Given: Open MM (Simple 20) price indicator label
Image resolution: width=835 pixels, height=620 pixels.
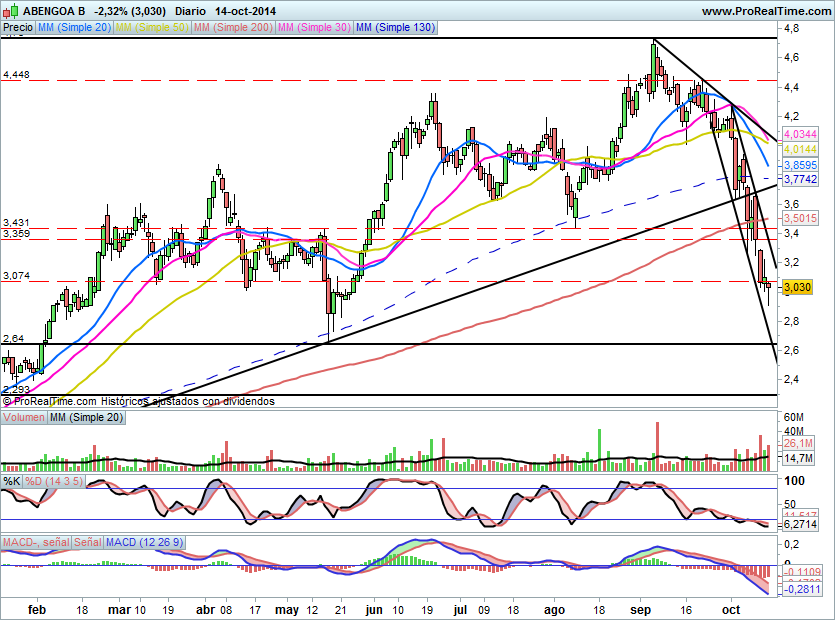Looking at the screenshot, I should (x=74, y=28).
